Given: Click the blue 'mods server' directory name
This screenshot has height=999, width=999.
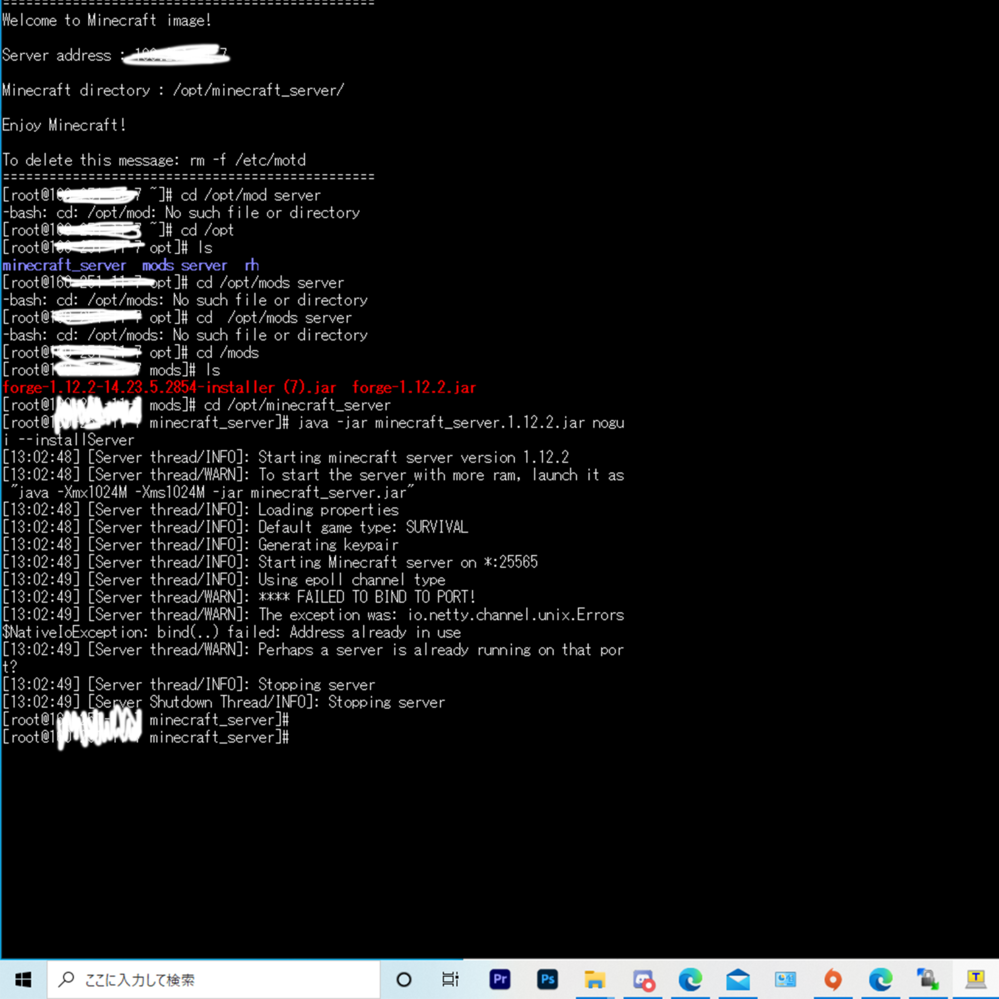Looking at the screenshot, I should pyautogui.click(x=184, y=265).
